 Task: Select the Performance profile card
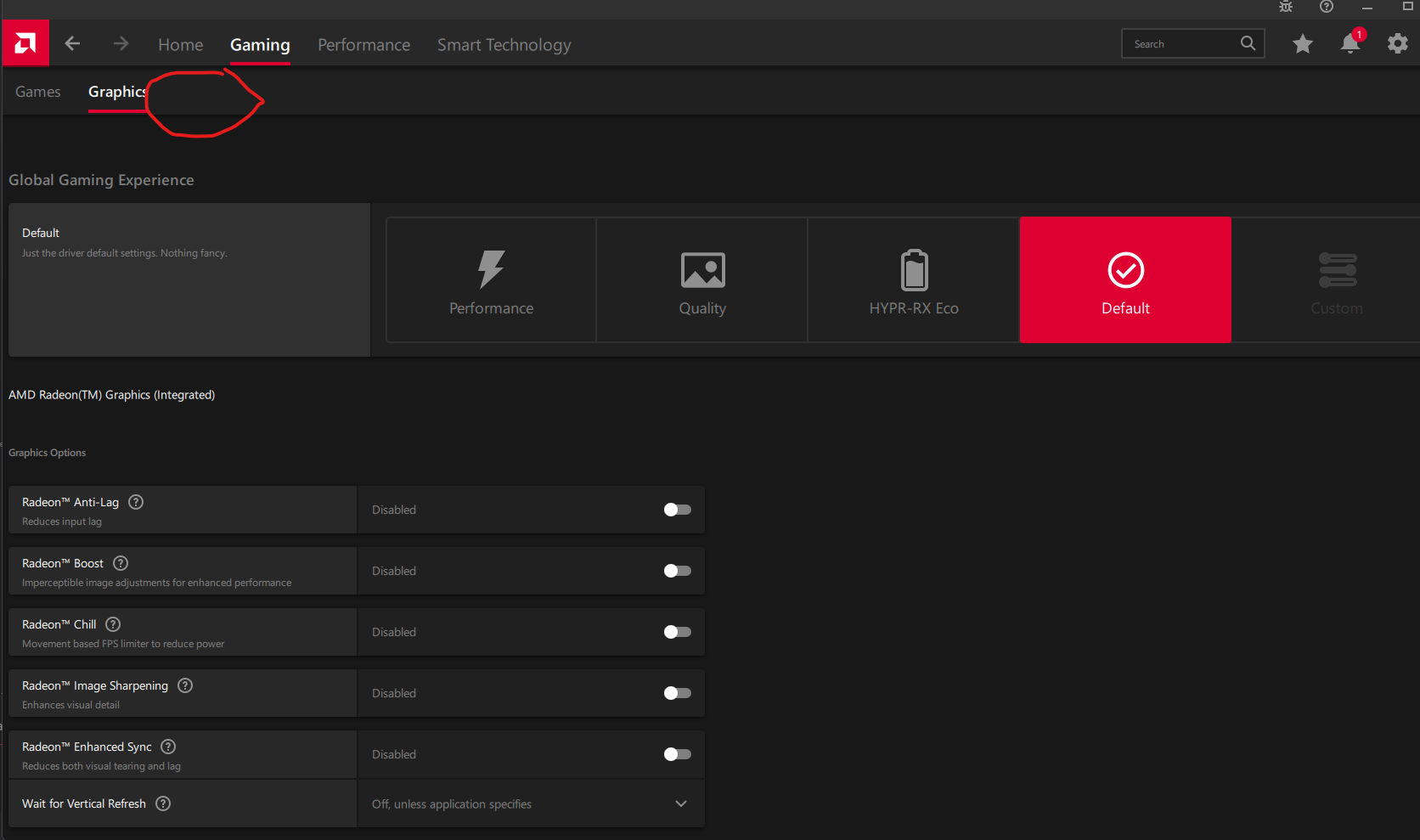click(491, 279)
